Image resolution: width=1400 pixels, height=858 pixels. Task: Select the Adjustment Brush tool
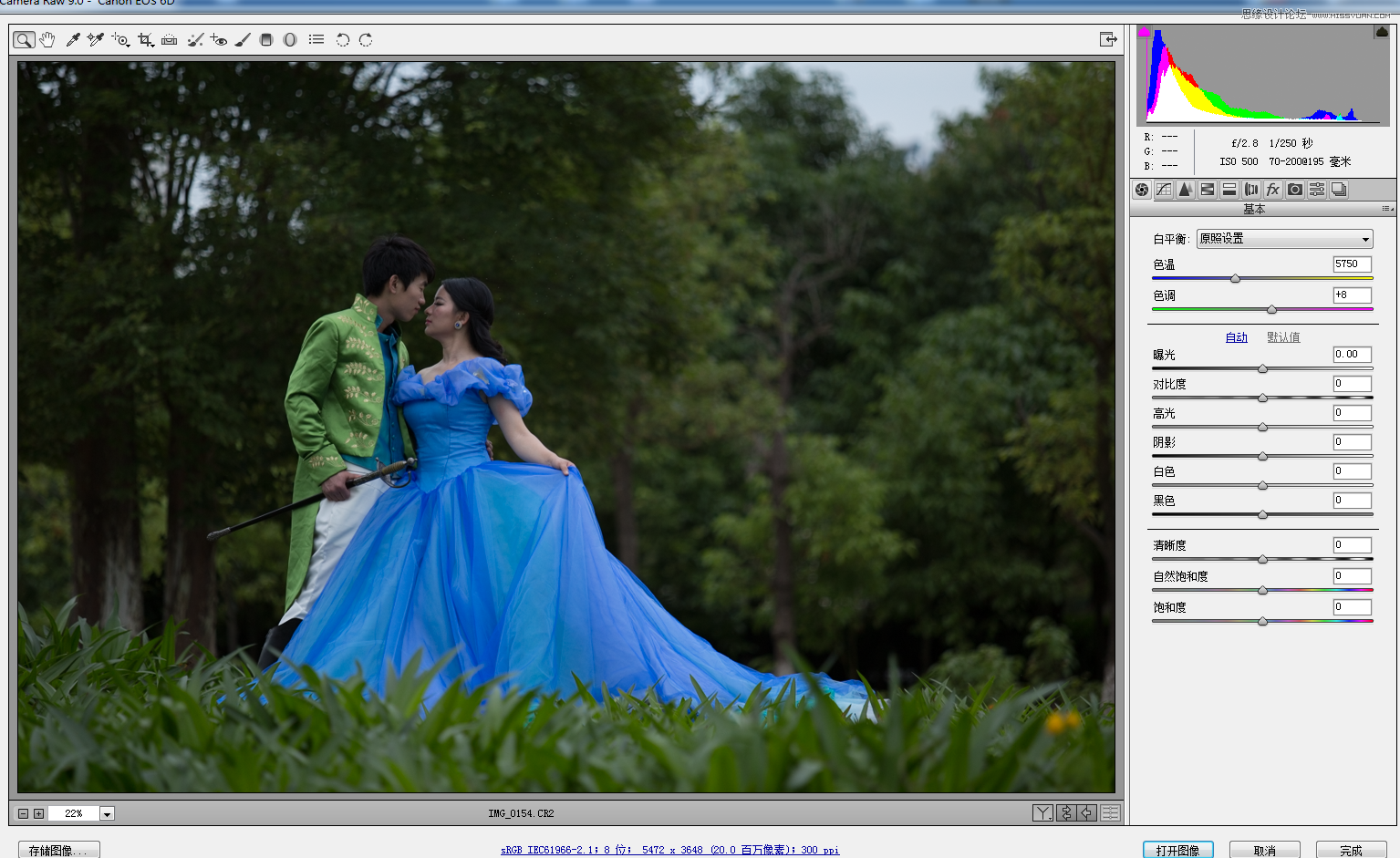[x=243, y=39]
